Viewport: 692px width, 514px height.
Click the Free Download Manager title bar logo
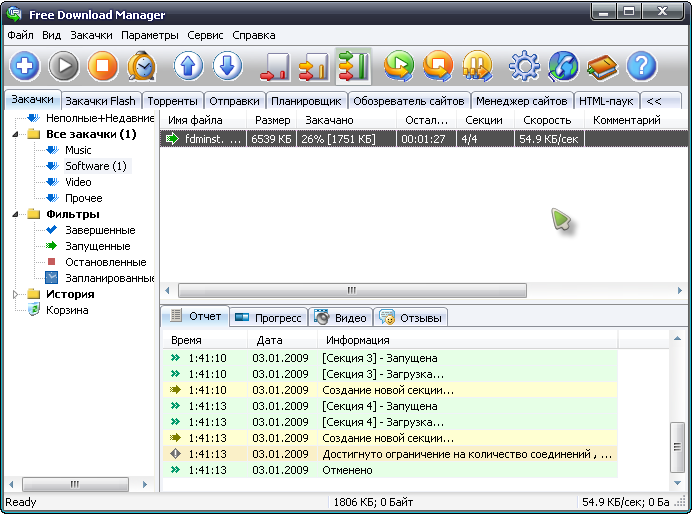point(14,14)
